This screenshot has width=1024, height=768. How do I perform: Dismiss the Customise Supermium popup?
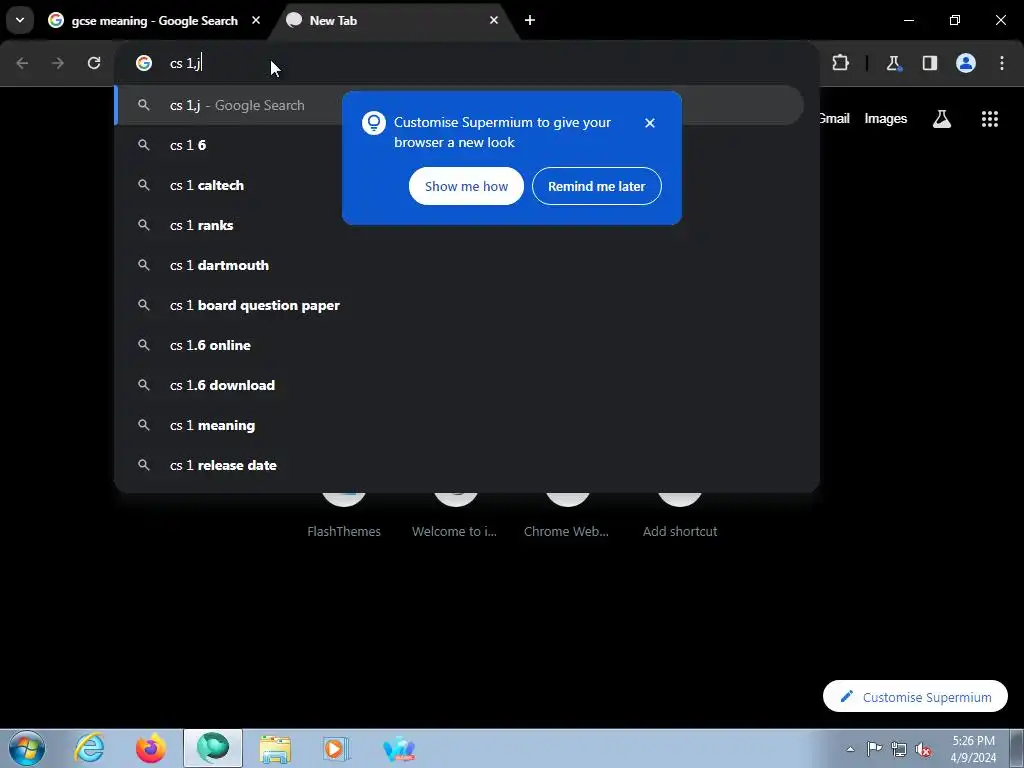(649, 123)
